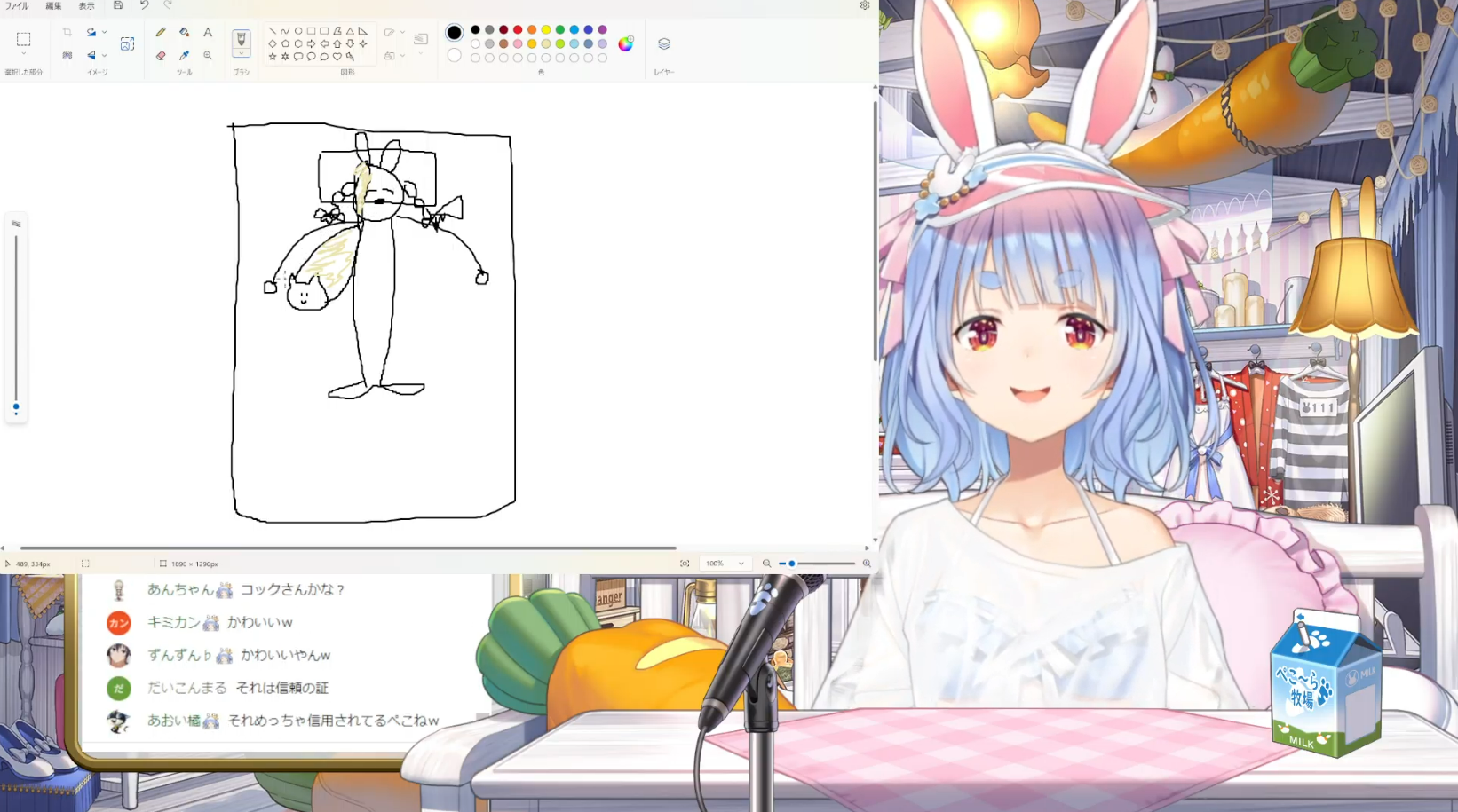Click the fit-to-window icon in status bar
The width and height of the screenshot is (1458, 812).
coord(685,564)
